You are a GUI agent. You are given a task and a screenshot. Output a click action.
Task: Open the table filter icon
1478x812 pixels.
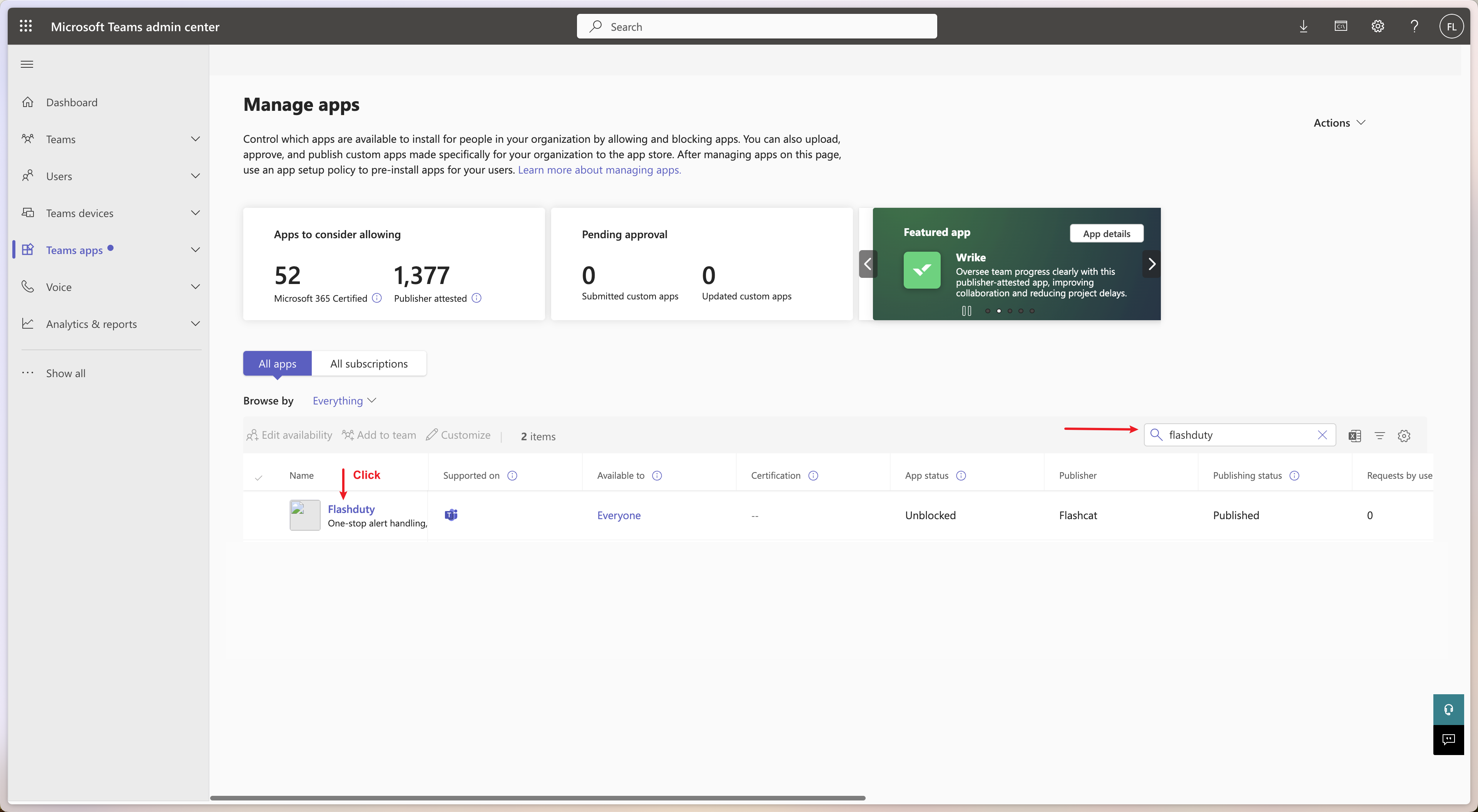point(1379,436)
